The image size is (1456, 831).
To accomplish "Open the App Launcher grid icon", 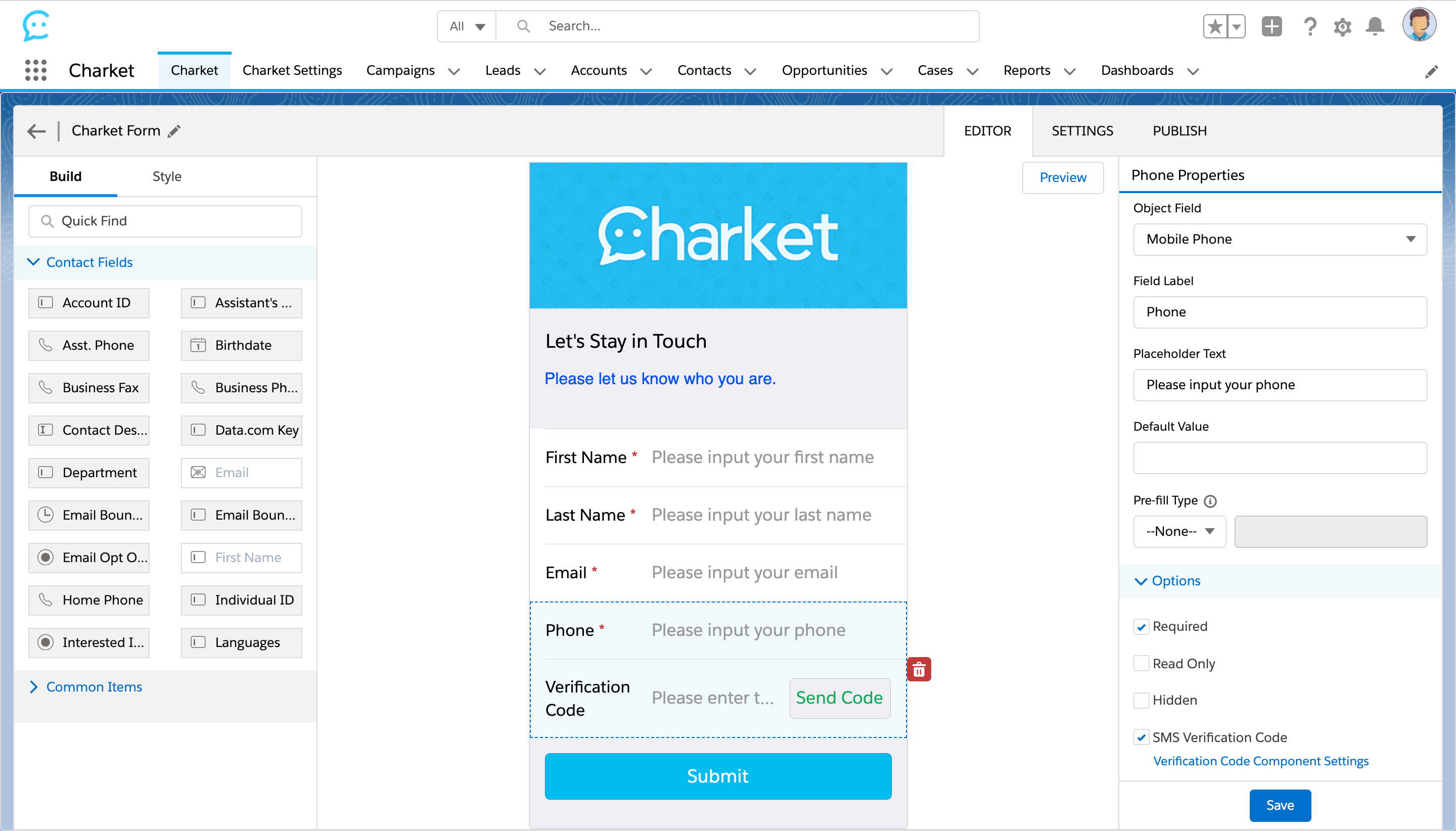I will click(36, 70).
